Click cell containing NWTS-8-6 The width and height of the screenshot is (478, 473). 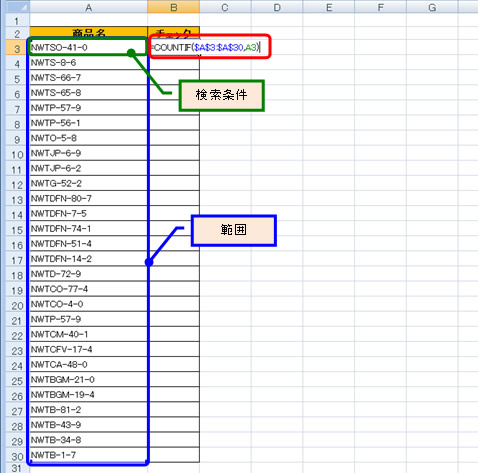88,62
